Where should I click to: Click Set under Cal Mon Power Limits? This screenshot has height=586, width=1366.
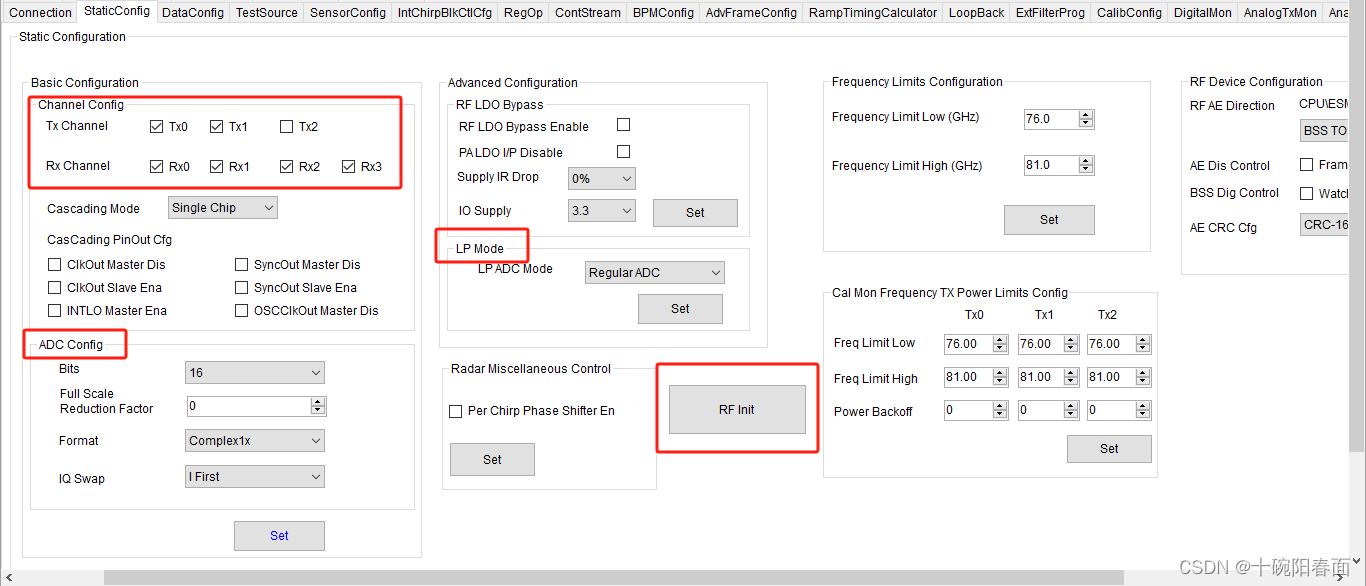[x=1109, y=449]
